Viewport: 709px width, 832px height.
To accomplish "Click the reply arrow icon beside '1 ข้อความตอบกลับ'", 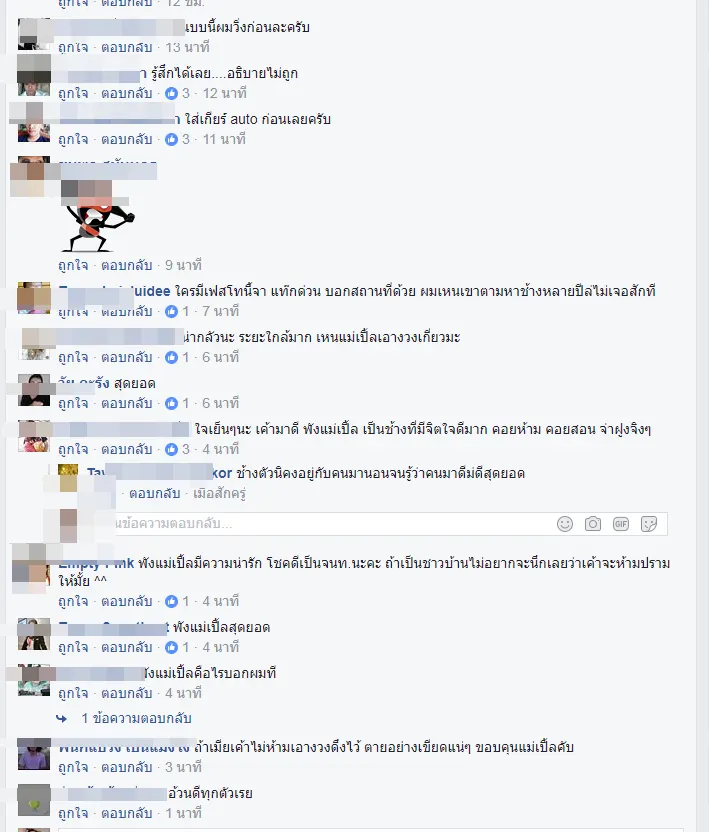I will [x=62, y=718].
